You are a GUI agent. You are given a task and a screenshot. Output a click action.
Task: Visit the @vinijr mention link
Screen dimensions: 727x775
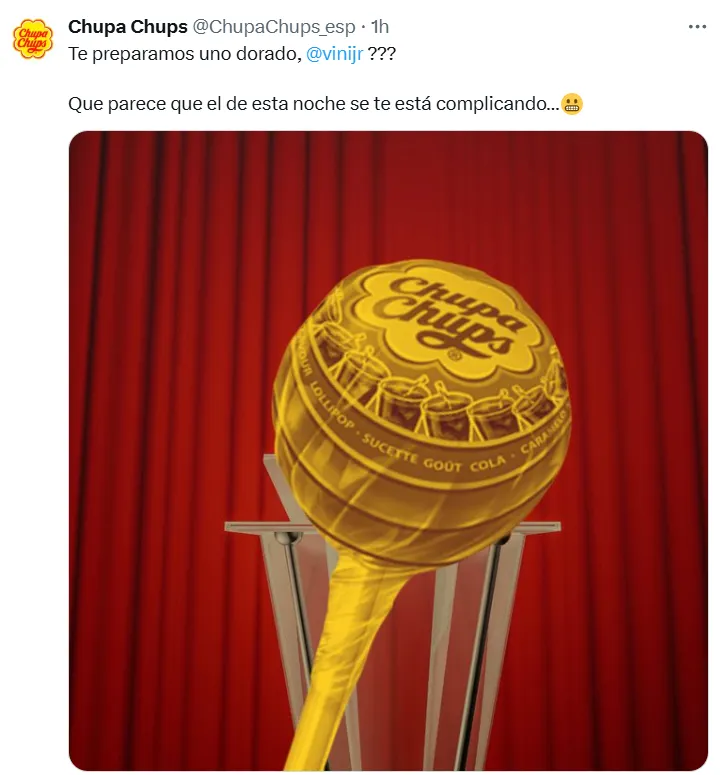click(x=335, y=53)
